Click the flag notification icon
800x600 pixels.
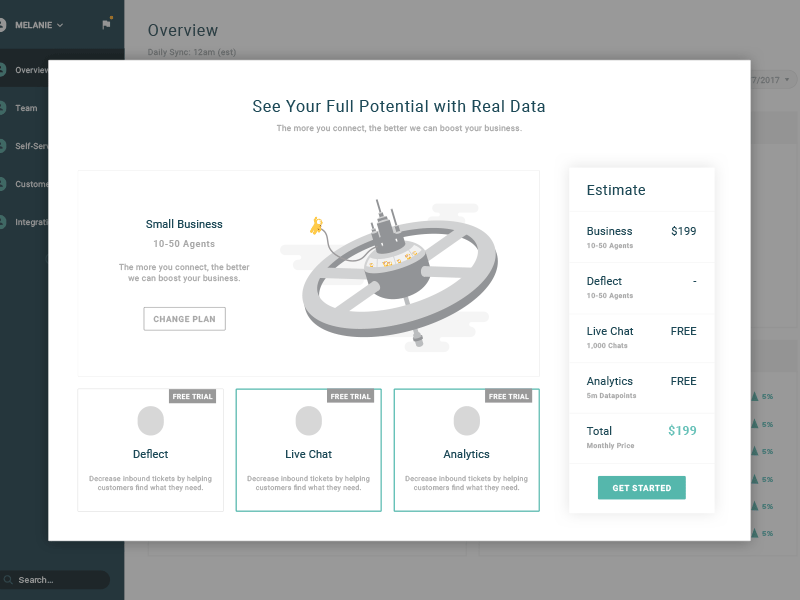pos(106,24)
